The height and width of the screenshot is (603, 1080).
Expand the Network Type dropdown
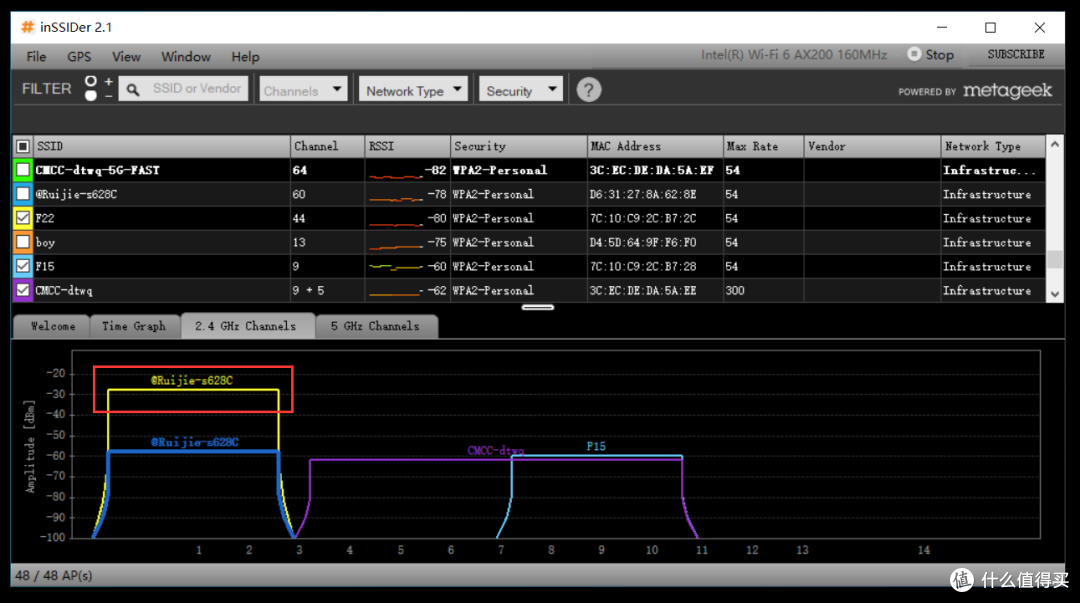(x=413, y=90)
